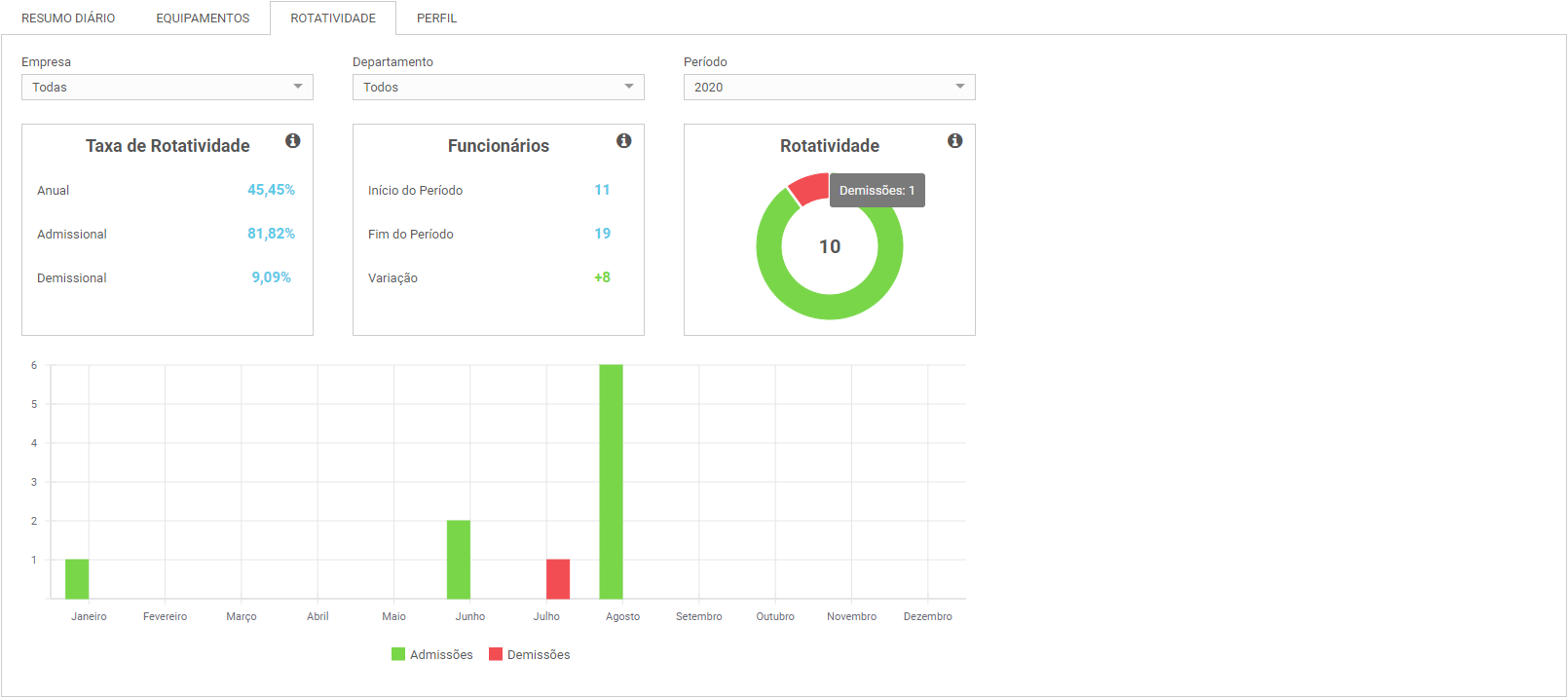Click the Julho red dismissals bar
Image resolution: width=1568 pixels, height=698 pixels.
coord(558,579)
